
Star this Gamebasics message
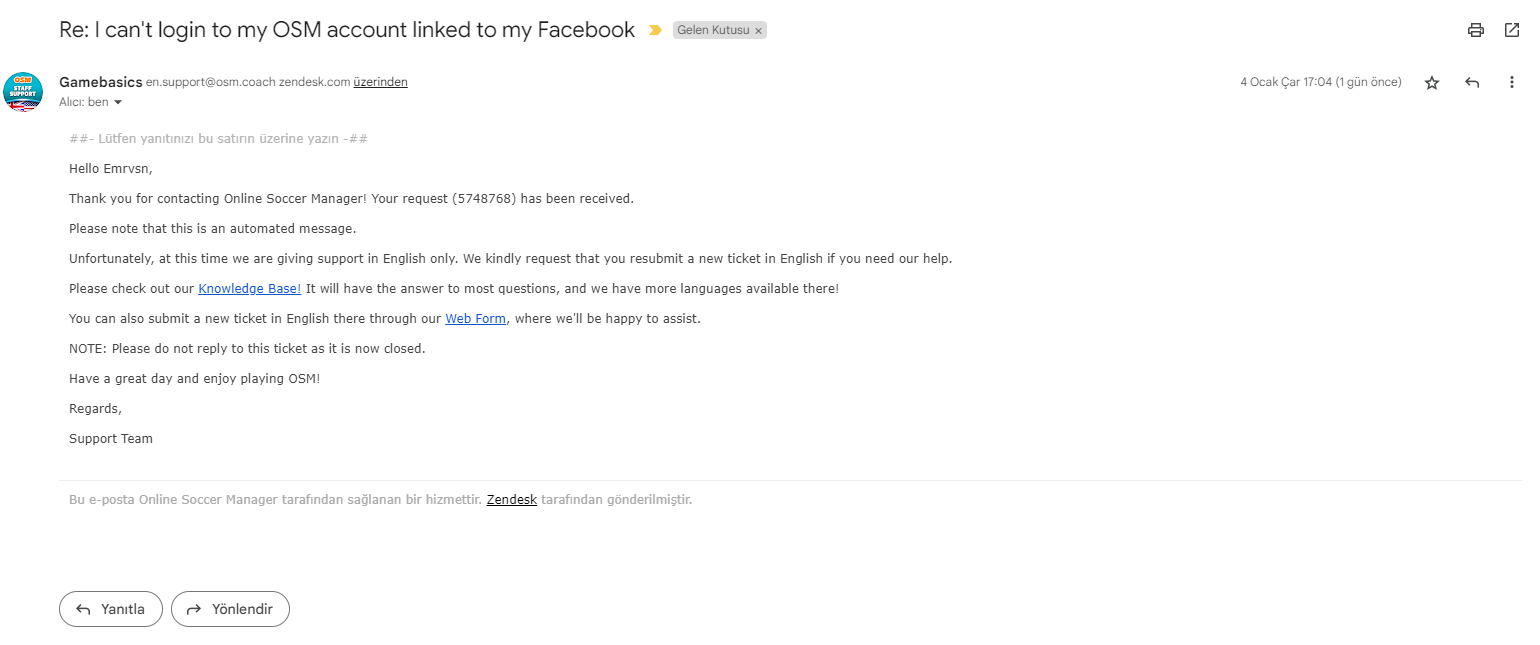point(1432,83)
